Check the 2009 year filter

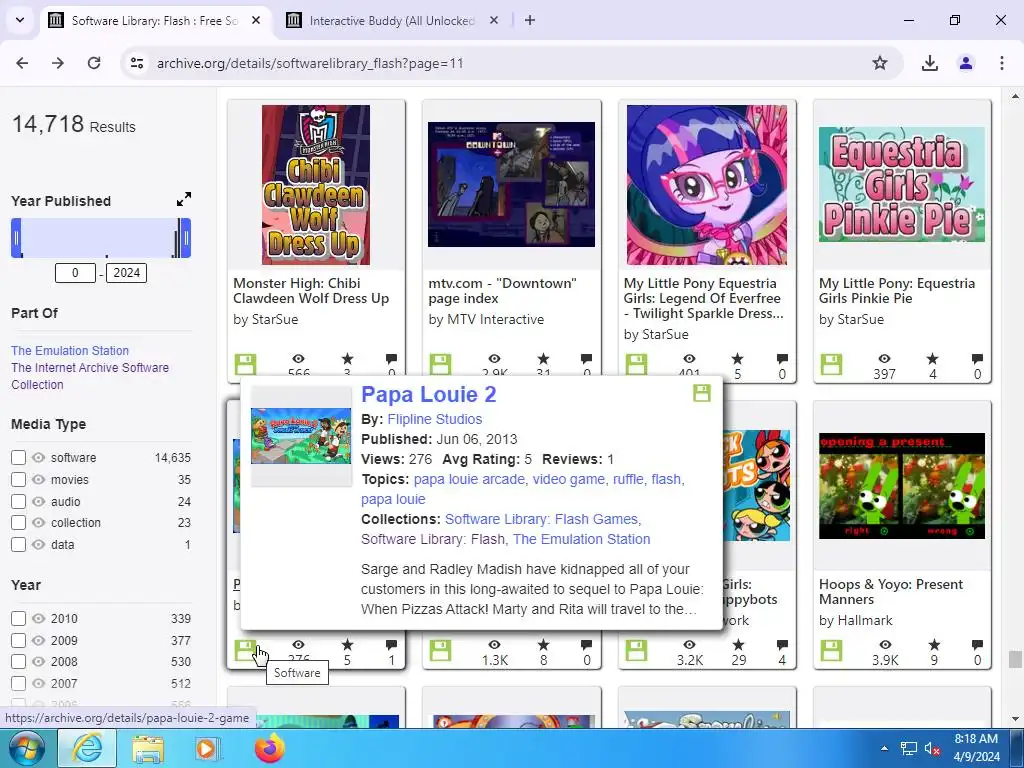click(18, 640)
